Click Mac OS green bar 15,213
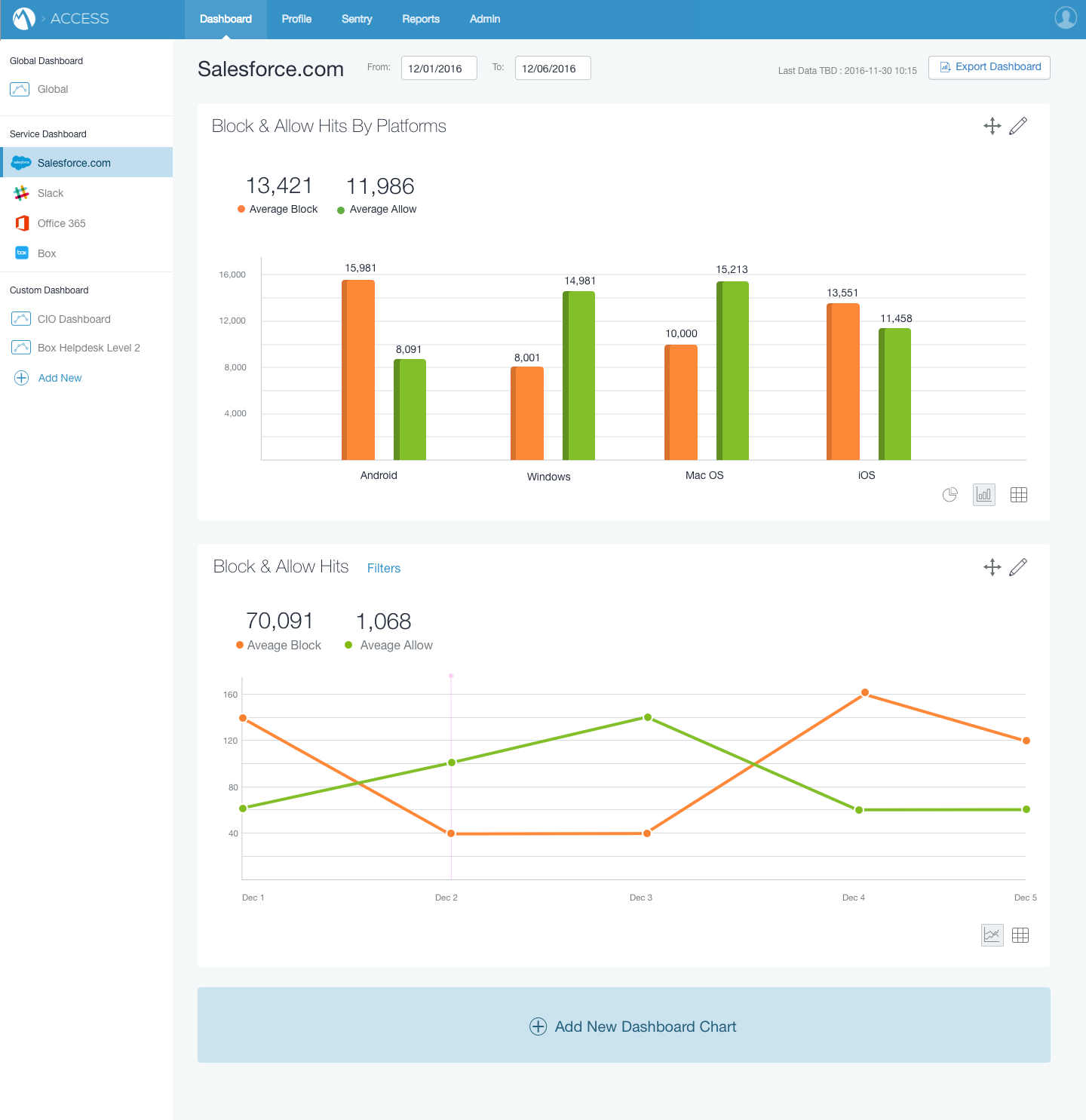This screenshot has width=1086, height=1120. pyautogui.click(x=732, y=370)
